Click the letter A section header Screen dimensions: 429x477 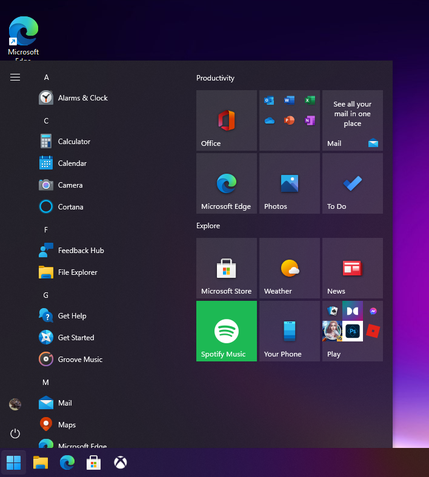[46, 77]
